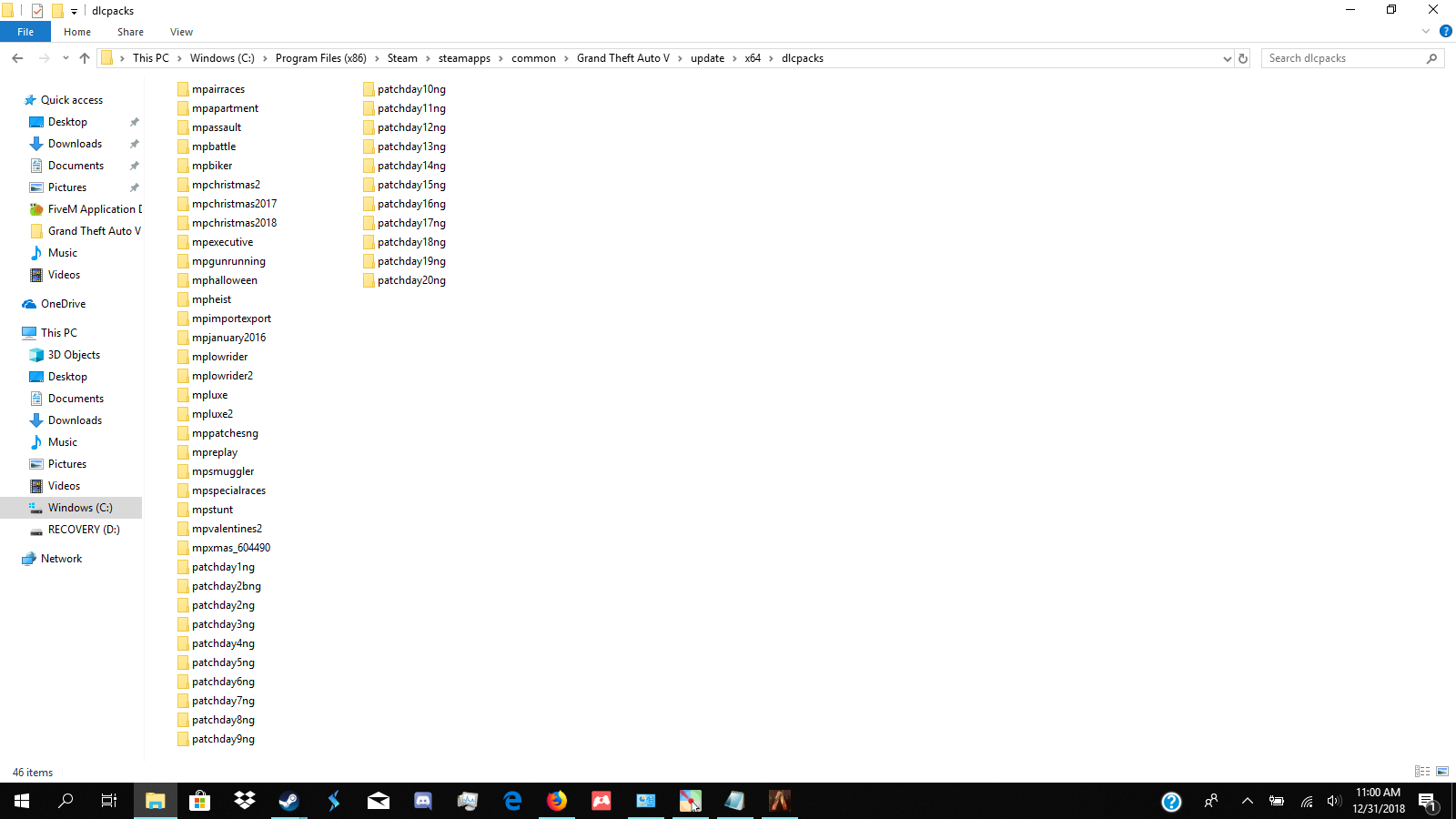The width and height of the screenshot is (1456, 819).
Task: Expand the chevron after common in path
Action: (x=566, y=58)
